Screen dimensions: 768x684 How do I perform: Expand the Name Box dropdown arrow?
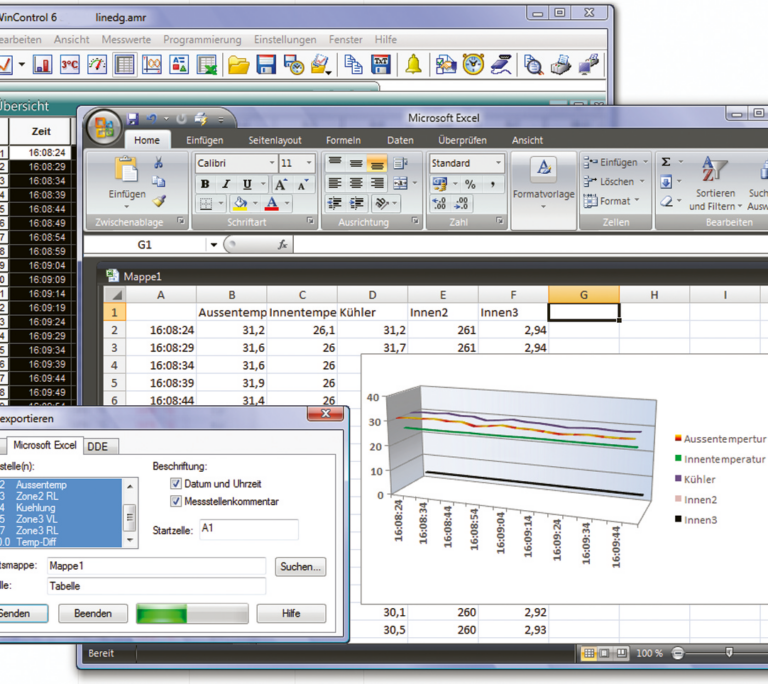[x=214, y=244]
